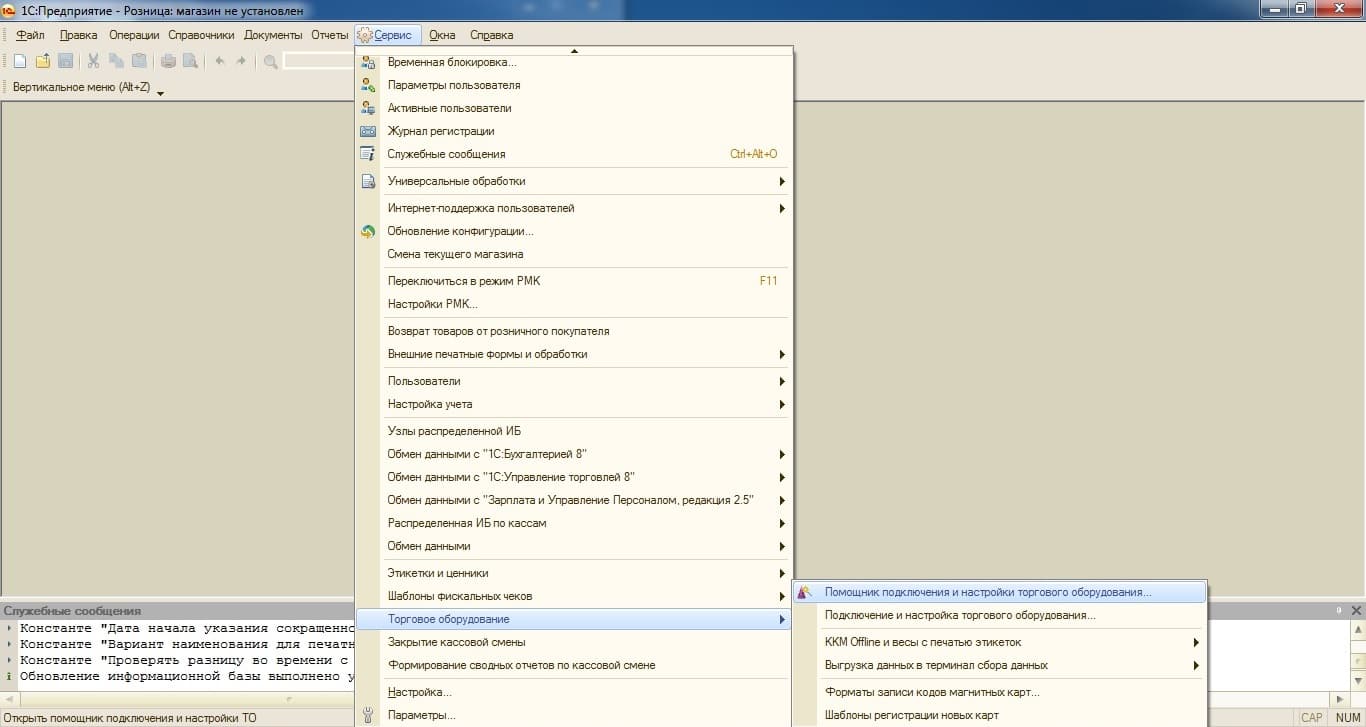Click the Cut scissors icon
The width and height of the screenshot is (1366, 727).
94,61
